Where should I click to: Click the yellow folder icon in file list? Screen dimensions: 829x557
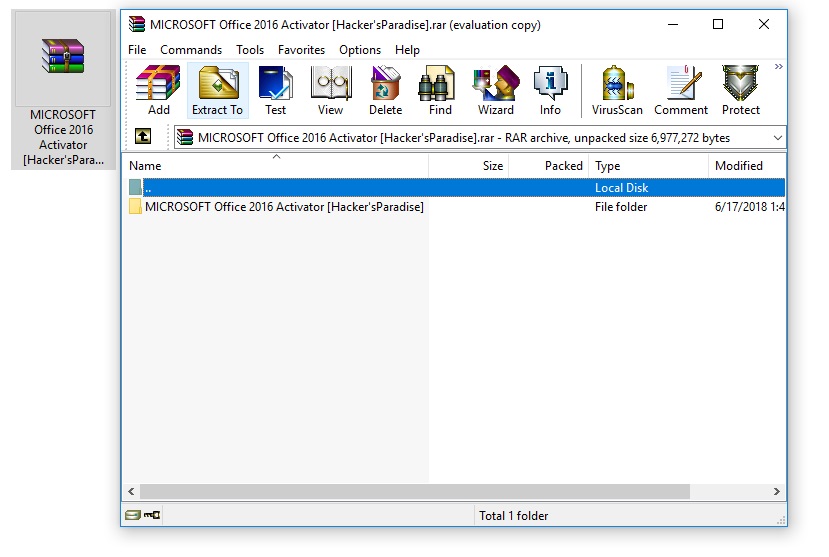[135, 207]
